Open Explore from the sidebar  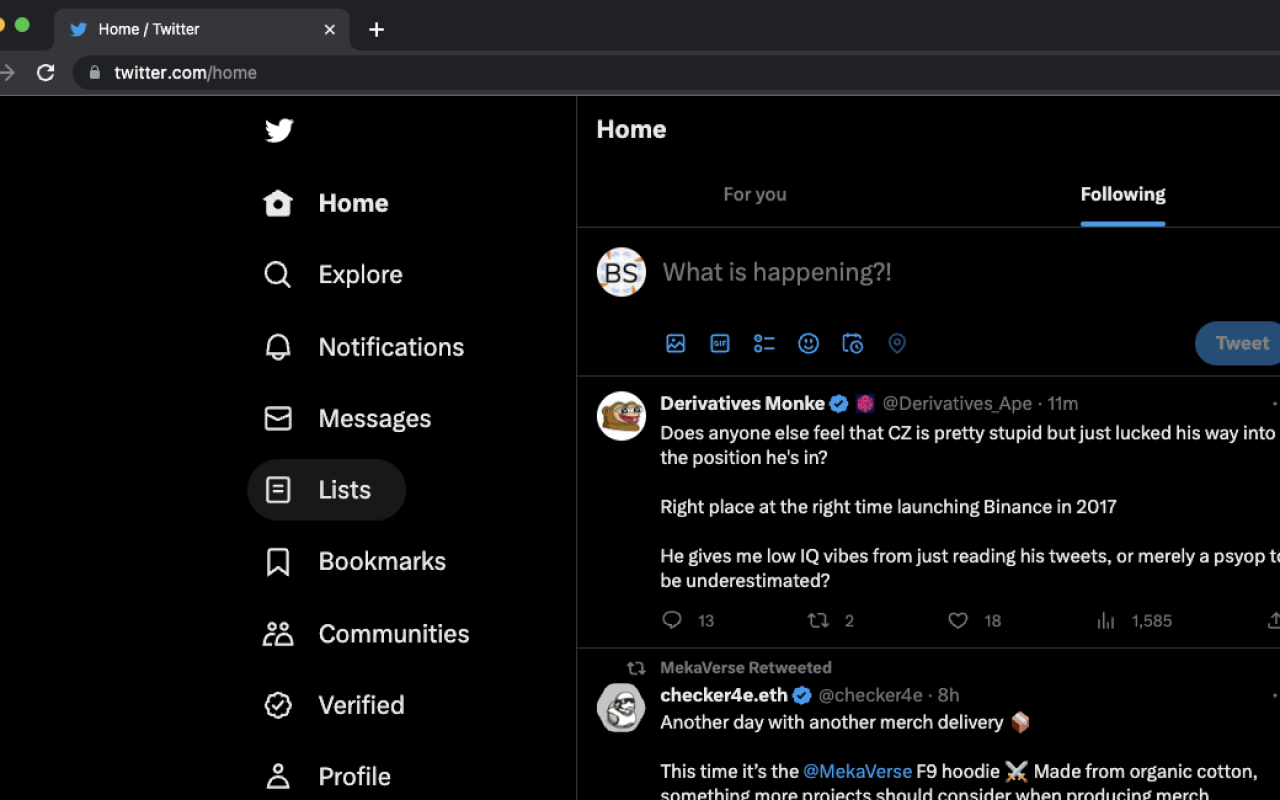coord(333,275)
